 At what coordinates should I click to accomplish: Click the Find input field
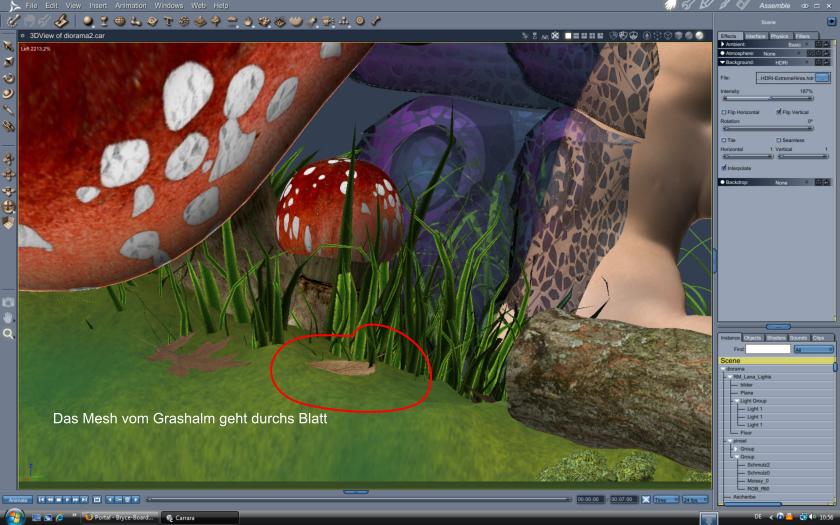pyautogui.click(x=768, y=349)
